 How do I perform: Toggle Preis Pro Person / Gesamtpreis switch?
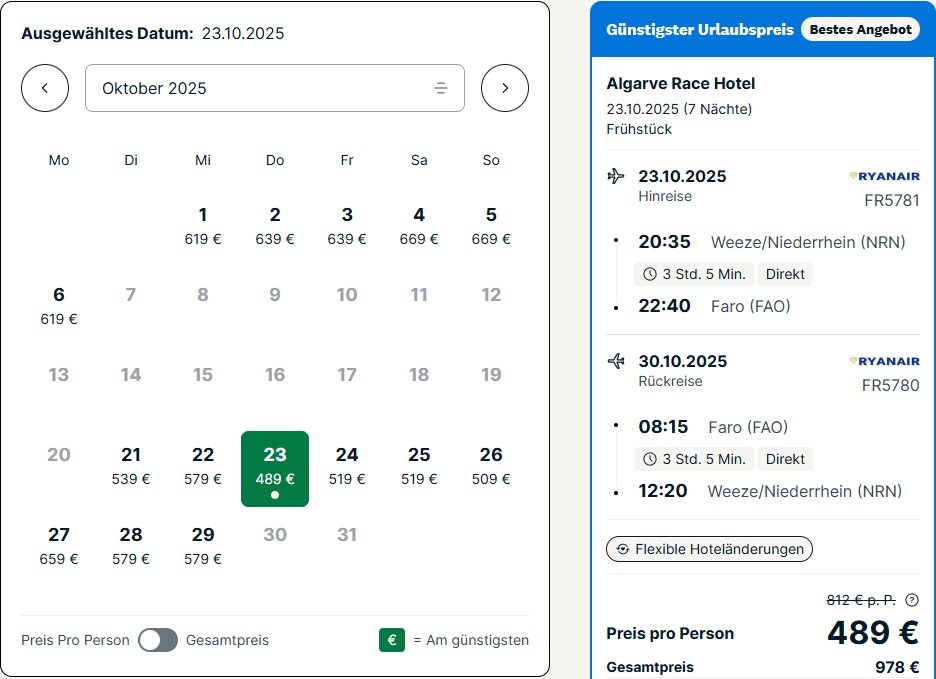158,640
